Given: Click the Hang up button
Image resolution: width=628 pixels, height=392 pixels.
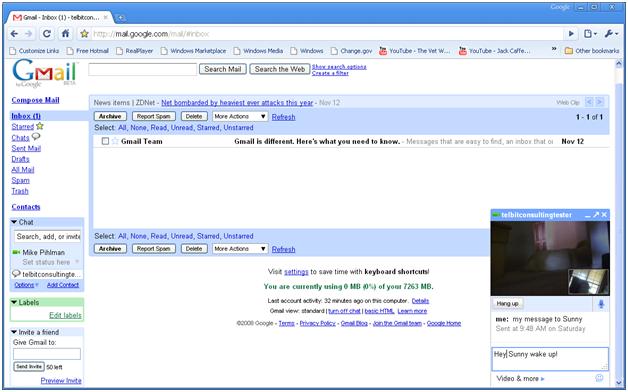Looking at the screenshot, I should click(x=507, y=304).
